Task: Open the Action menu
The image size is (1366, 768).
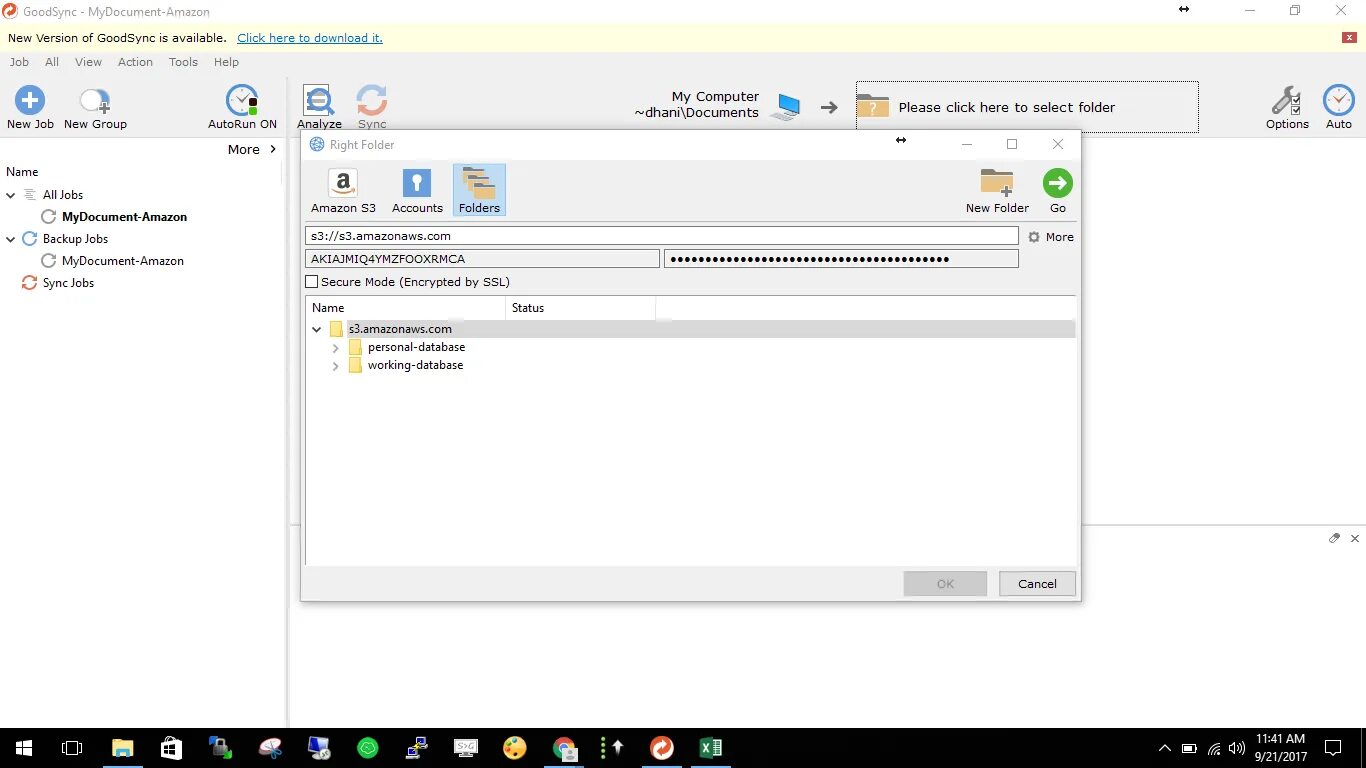Action: (135, 62)
